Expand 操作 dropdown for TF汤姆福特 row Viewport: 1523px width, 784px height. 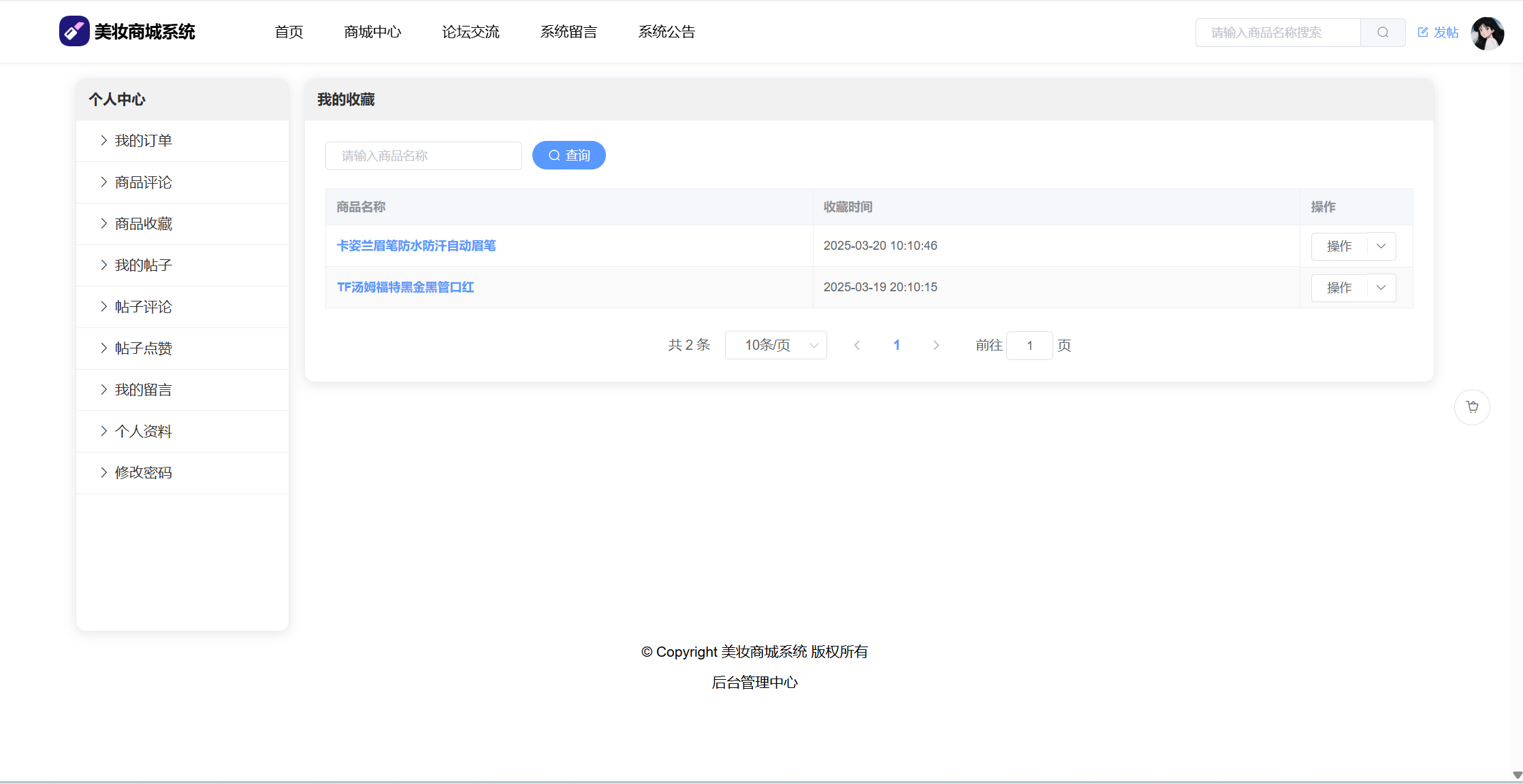[x=1381, y=288]
